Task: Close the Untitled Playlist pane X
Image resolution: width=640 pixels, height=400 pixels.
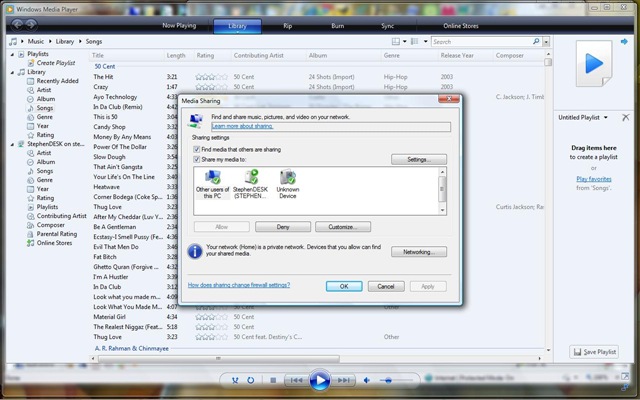Action: [x=625, y=118]
